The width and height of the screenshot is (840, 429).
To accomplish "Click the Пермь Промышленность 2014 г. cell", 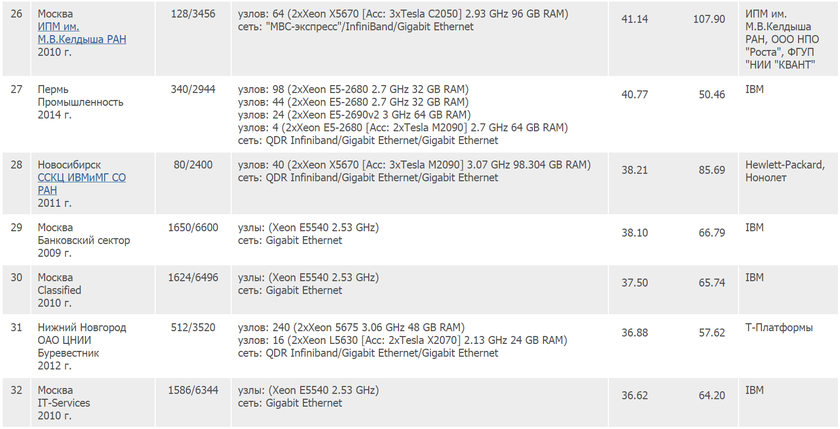I will click(80, 102).
